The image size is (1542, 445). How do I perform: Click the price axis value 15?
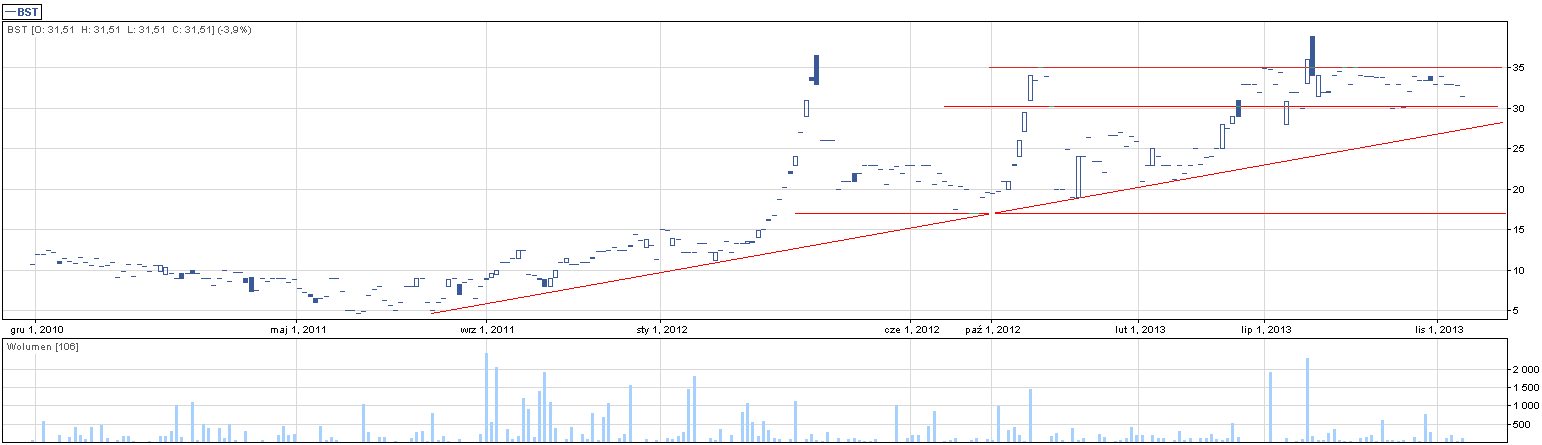point(1518,230)
